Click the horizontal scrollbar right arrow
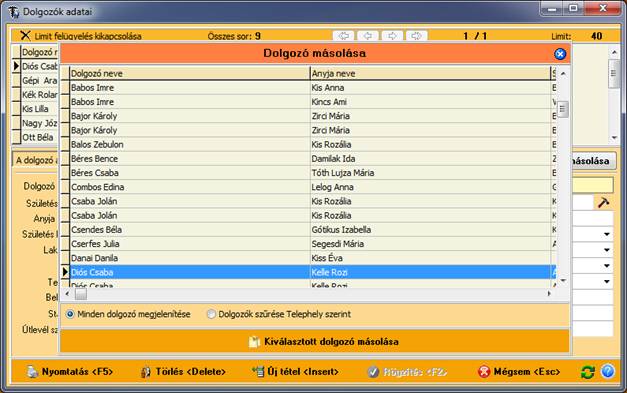Screen dimensions: 627x393 pos(549,293)
